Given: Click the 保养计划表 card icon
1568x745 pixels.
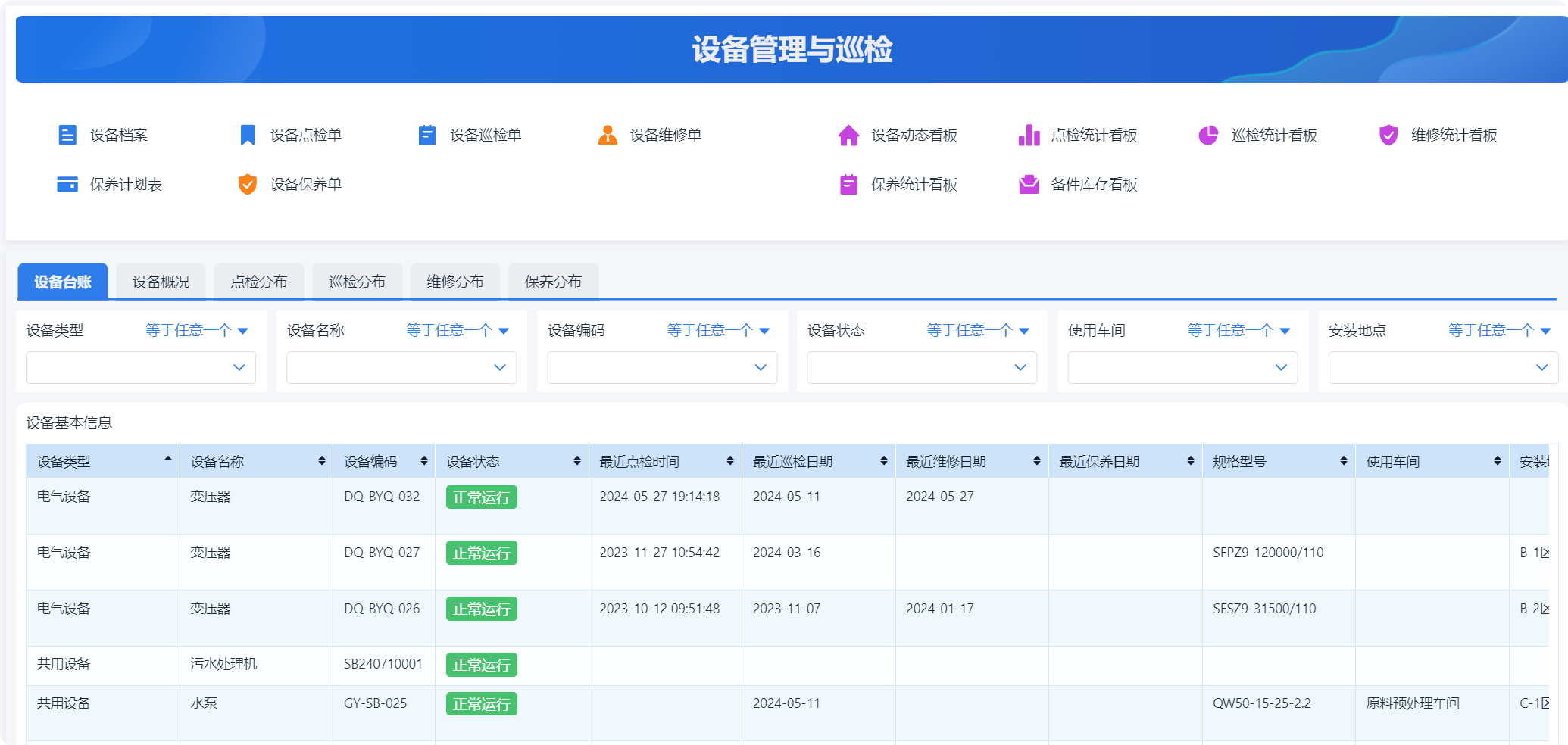Looking at the screenshot, I should click(x=67, y=184).
